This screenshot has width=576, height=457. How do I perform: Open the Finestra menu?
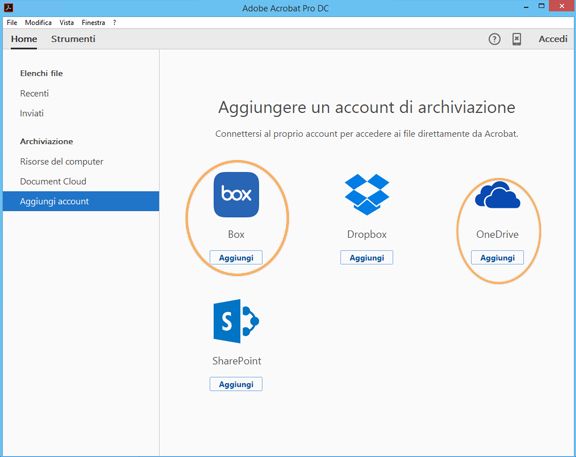pos(93,22)
